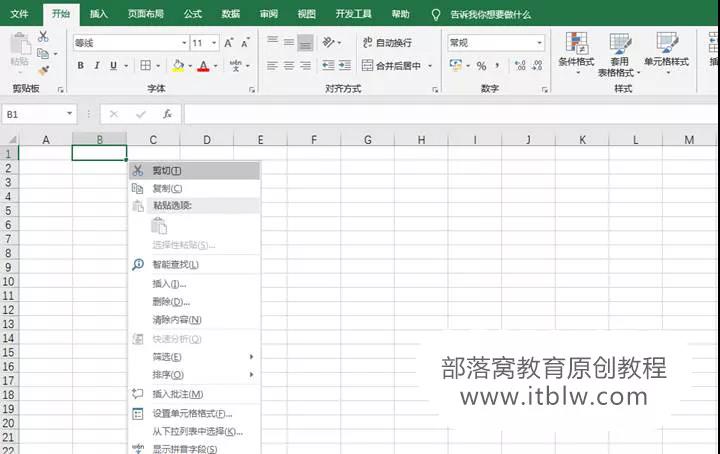
Task: Click the insert function fx button
Action: (167, 114)
